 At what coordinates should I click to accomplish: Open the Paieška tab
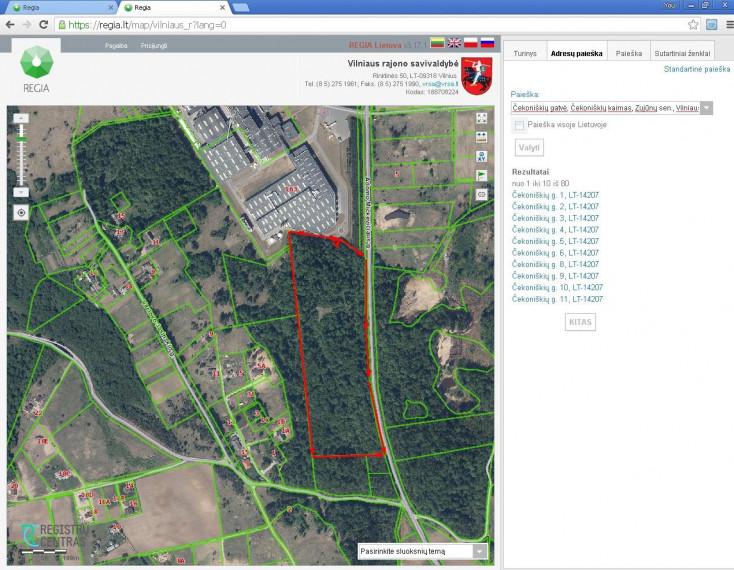pos(629,53)
